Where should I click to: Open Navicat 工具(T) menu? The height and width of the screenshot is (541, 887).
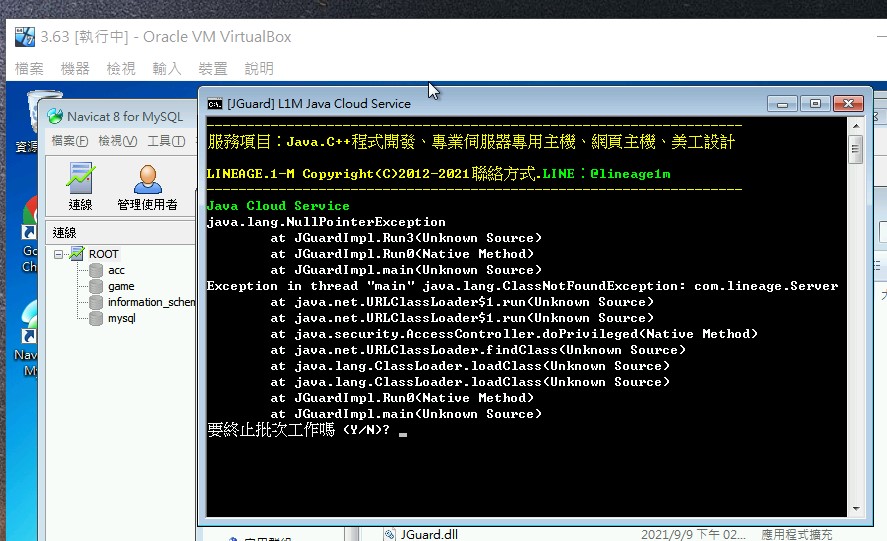(x=166, y=141)
